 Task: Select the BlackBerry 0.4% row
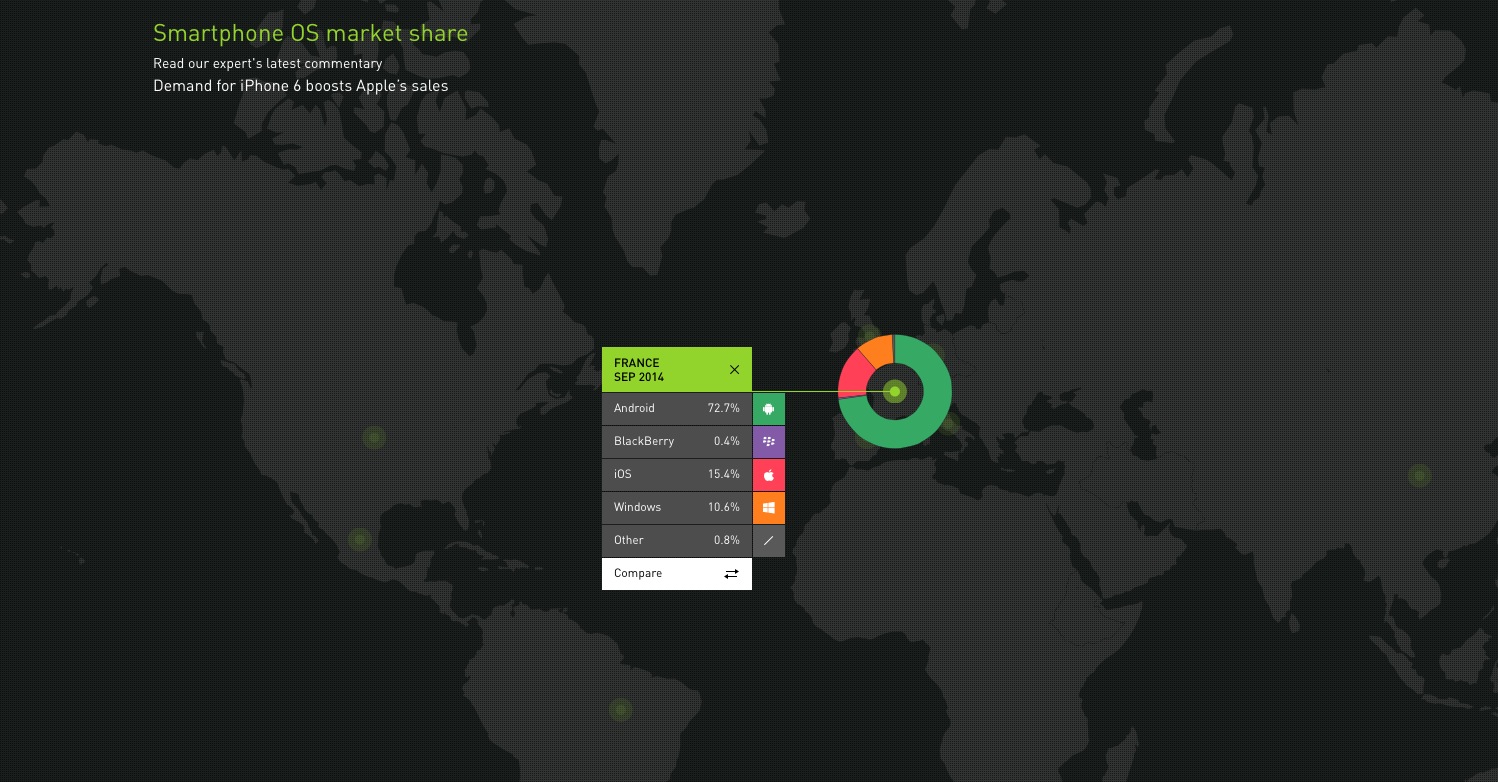tap(677, 442)
